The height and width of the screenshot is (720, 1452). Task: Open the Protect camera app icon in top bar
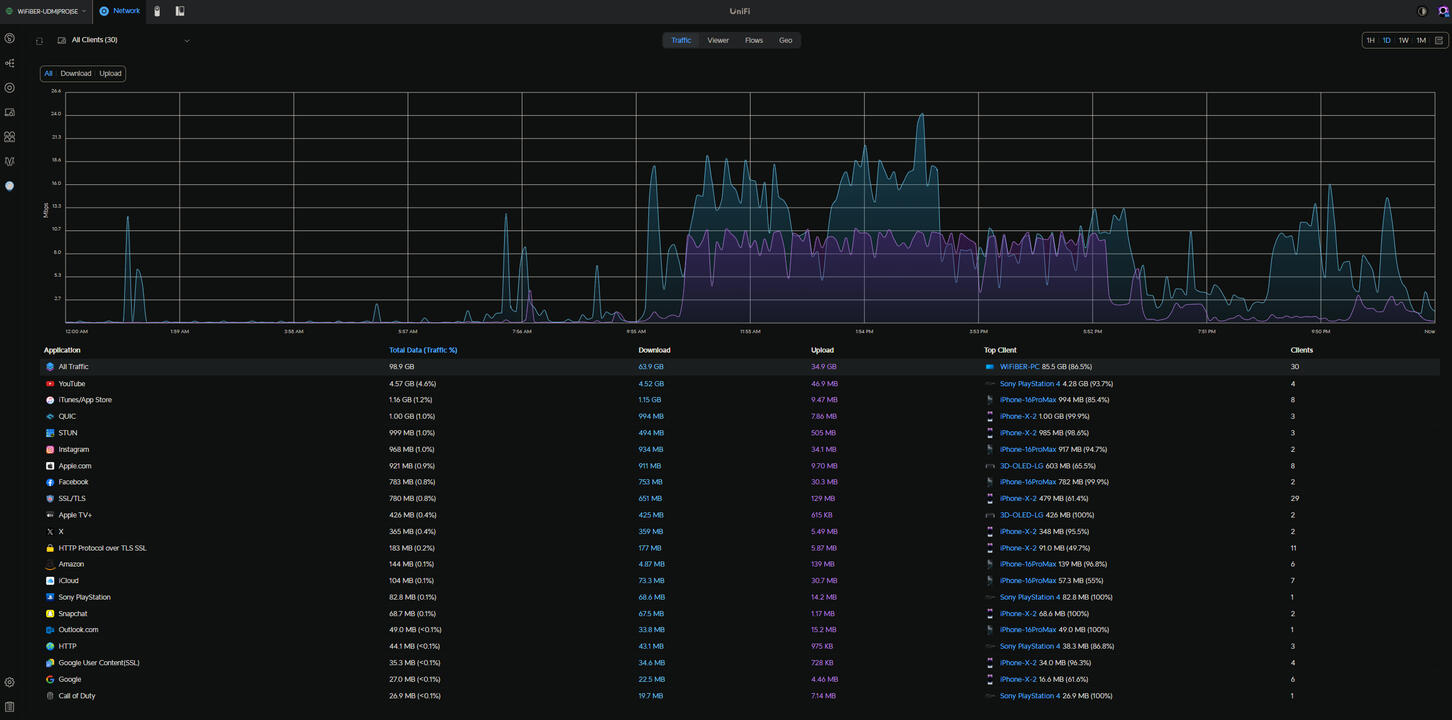tap(156, 11)
